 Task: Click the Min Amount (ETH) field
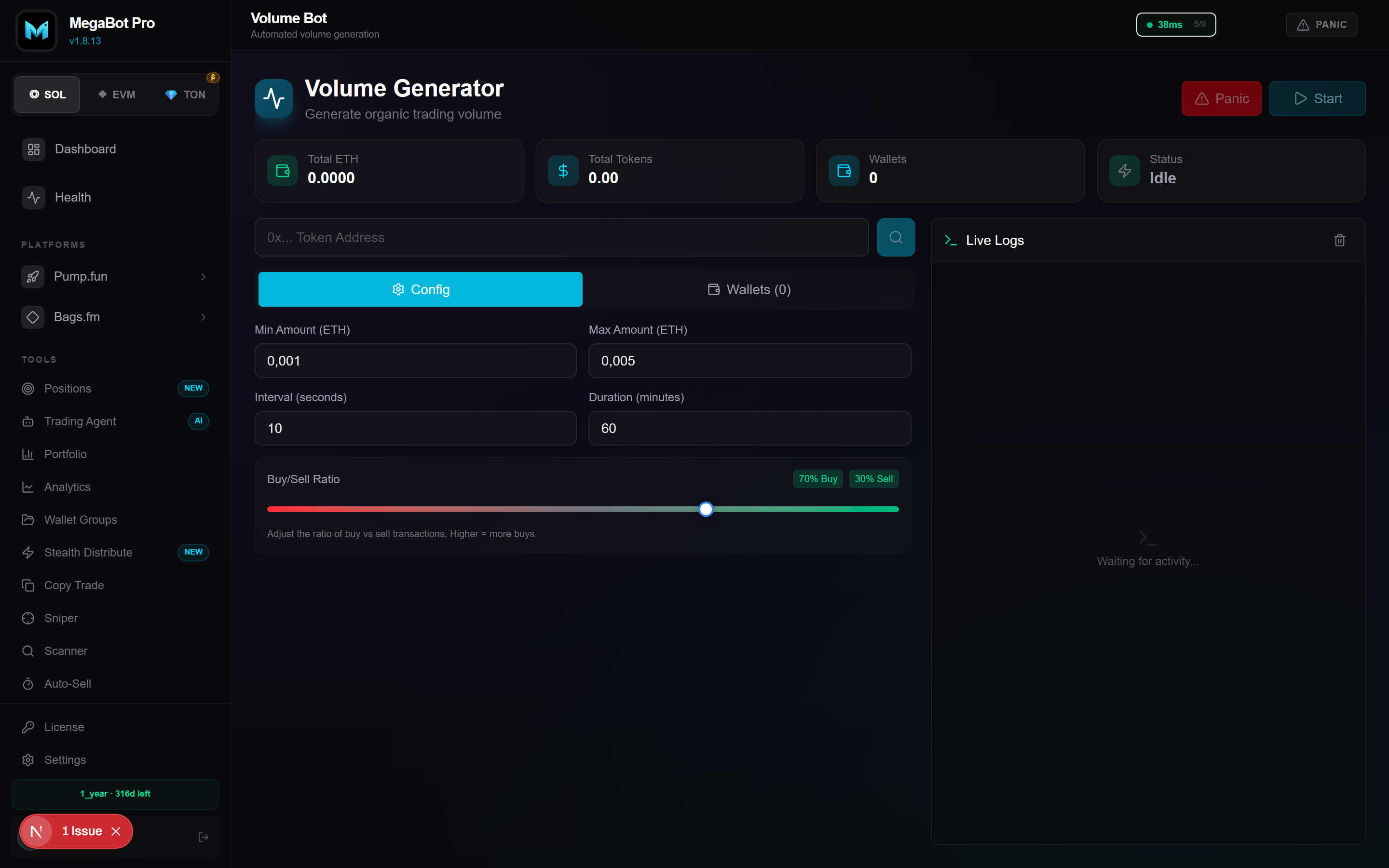(416, 361)
